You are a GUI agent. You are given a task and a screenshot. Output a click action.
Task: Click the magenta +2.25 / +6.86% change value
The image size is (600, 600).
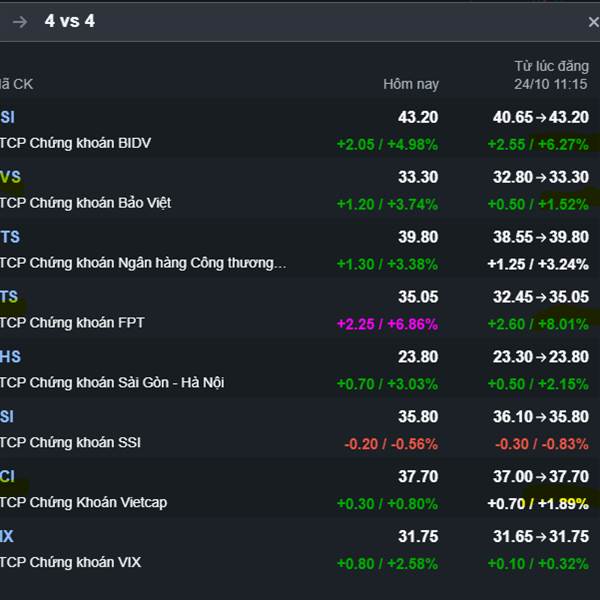tap(387, 324)
